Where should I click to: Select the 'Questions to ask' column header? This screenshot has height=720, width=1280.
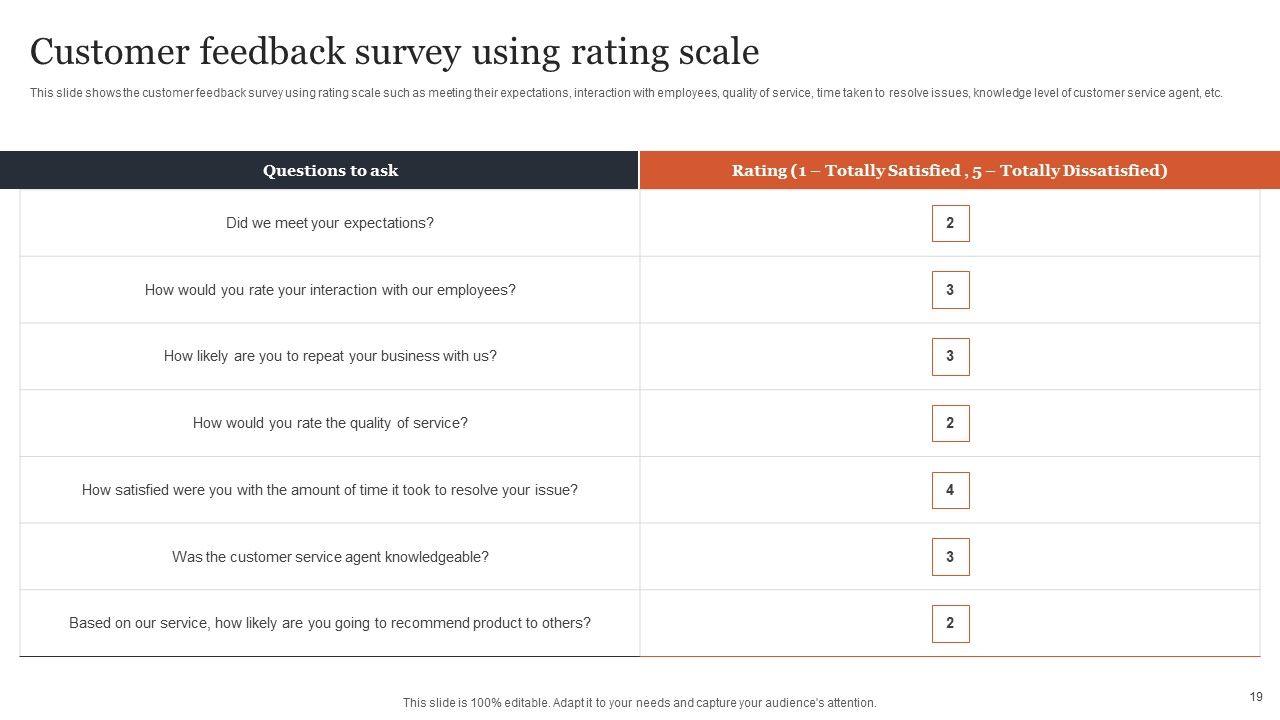tap(330, 170)
